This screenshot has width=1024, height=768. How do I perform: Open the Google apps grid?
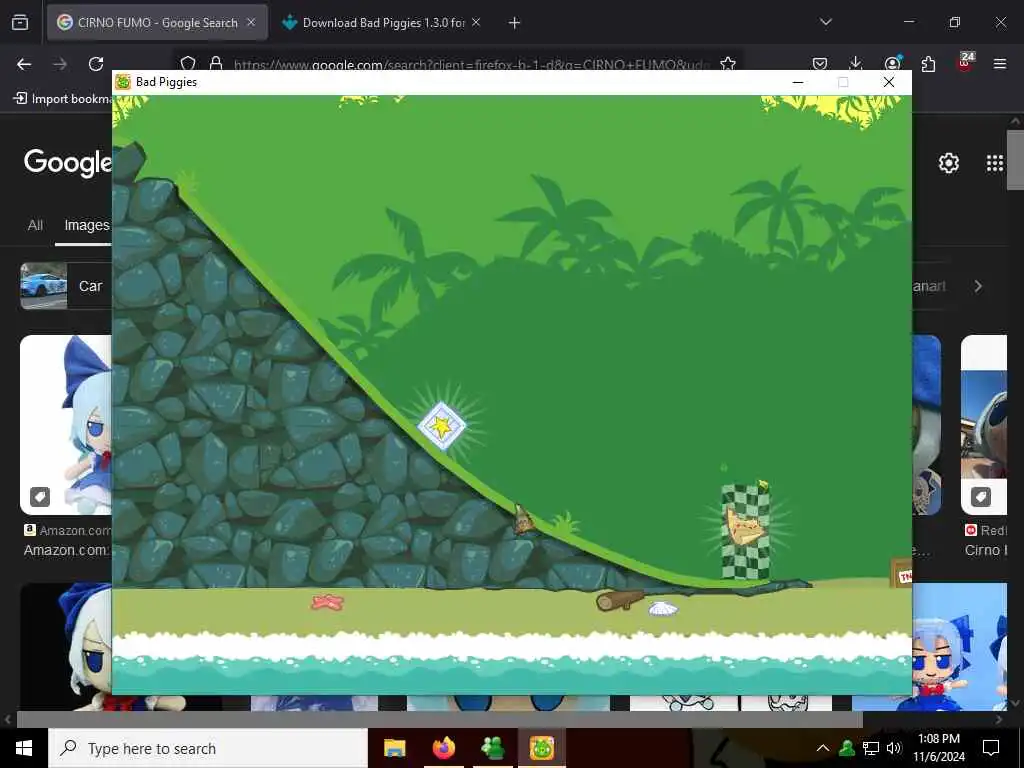click(994, 163)
